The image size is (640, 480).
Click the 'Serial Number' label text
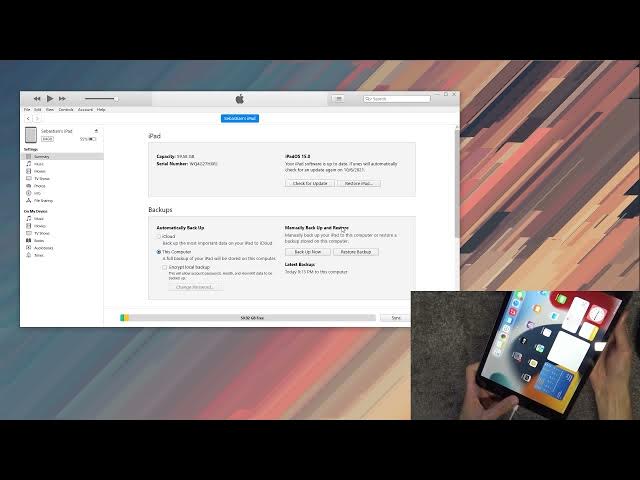[172, 164]
